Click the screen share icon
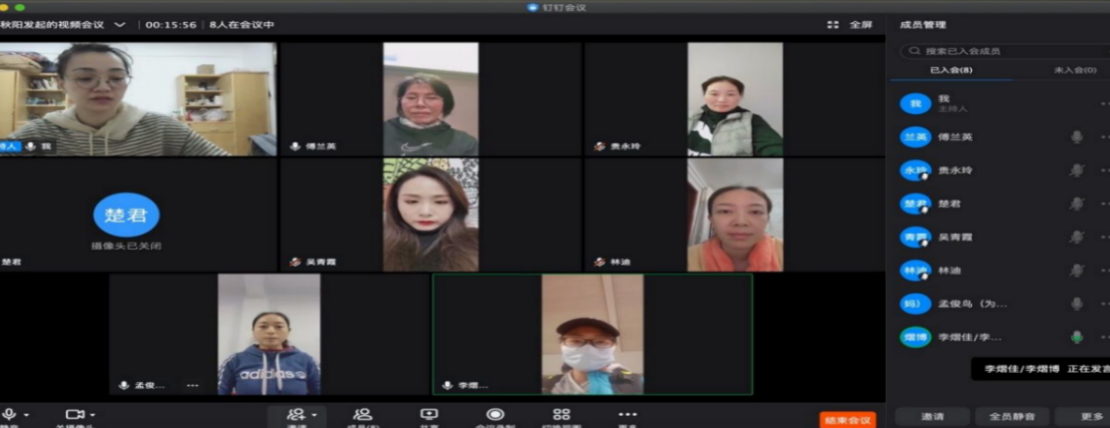1110x428 pixels. point(429,414)
